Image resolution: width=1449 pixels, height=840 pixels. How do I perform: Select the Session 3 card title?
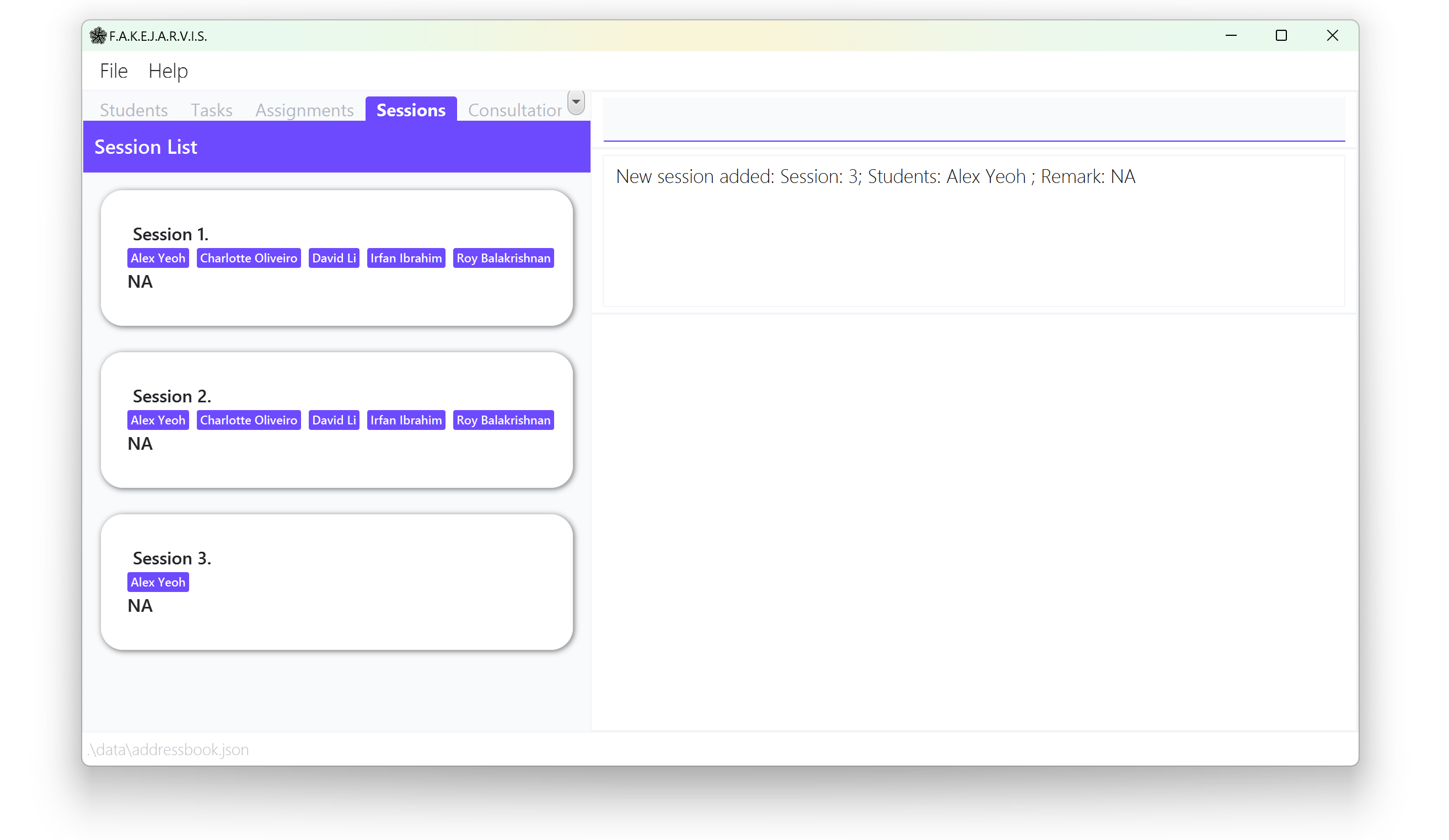[172, 558]
